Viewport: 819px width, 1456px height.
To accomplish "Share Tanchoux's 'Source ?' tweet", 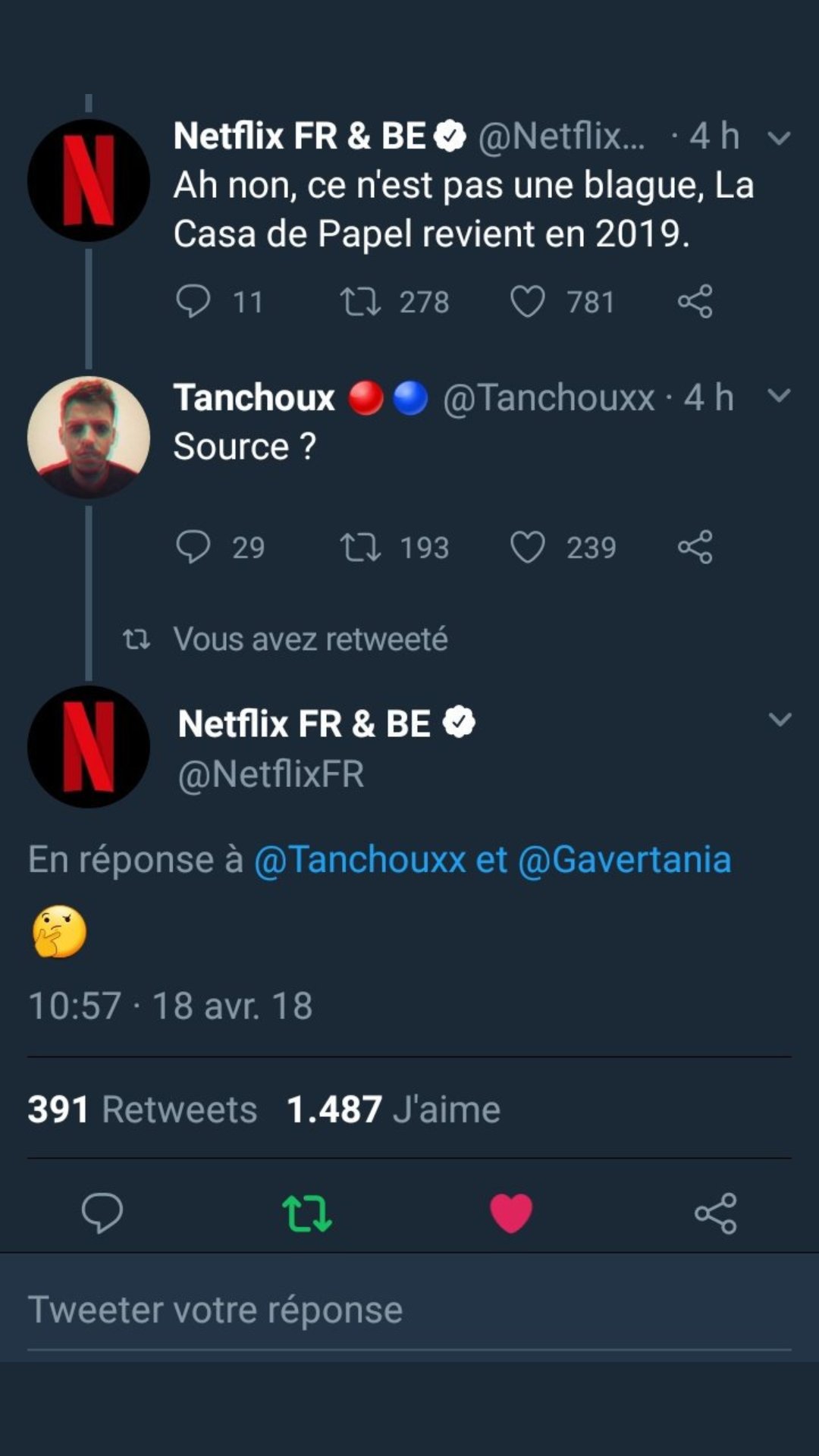I will click(695, 547).
